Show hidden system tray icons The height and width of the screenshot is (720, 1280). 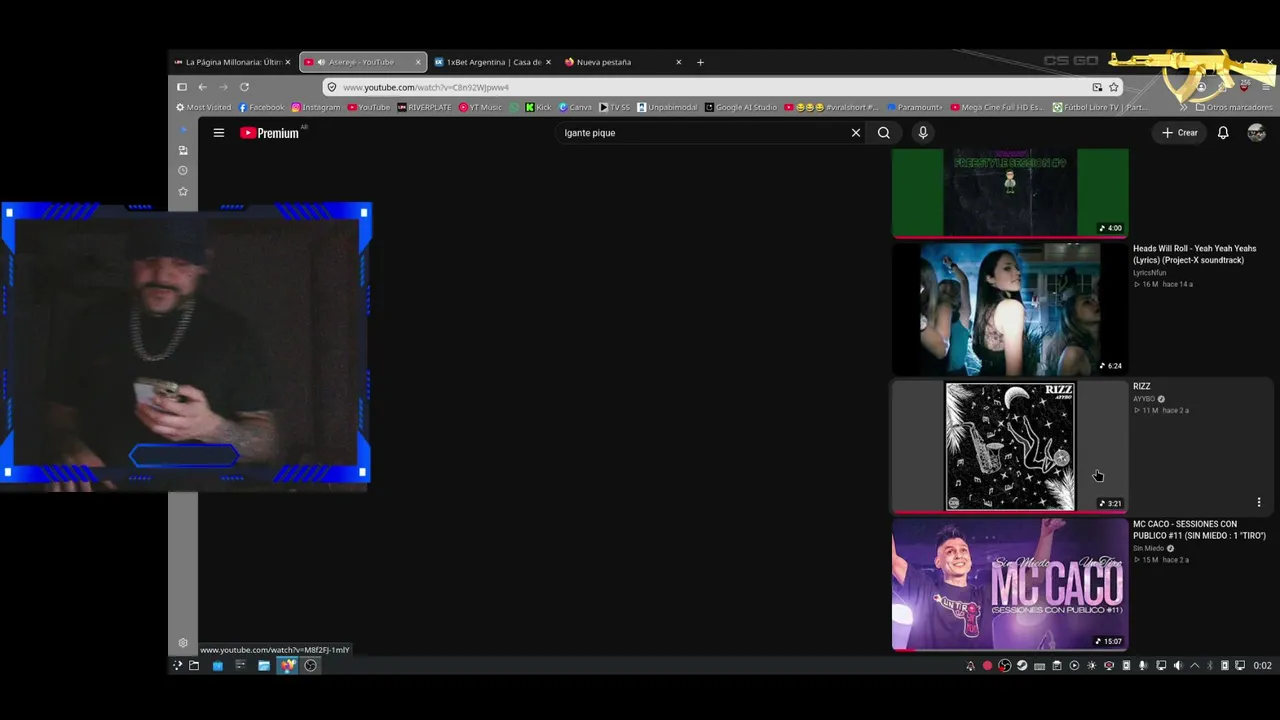pyautogui.click(x=1194, y=666)
